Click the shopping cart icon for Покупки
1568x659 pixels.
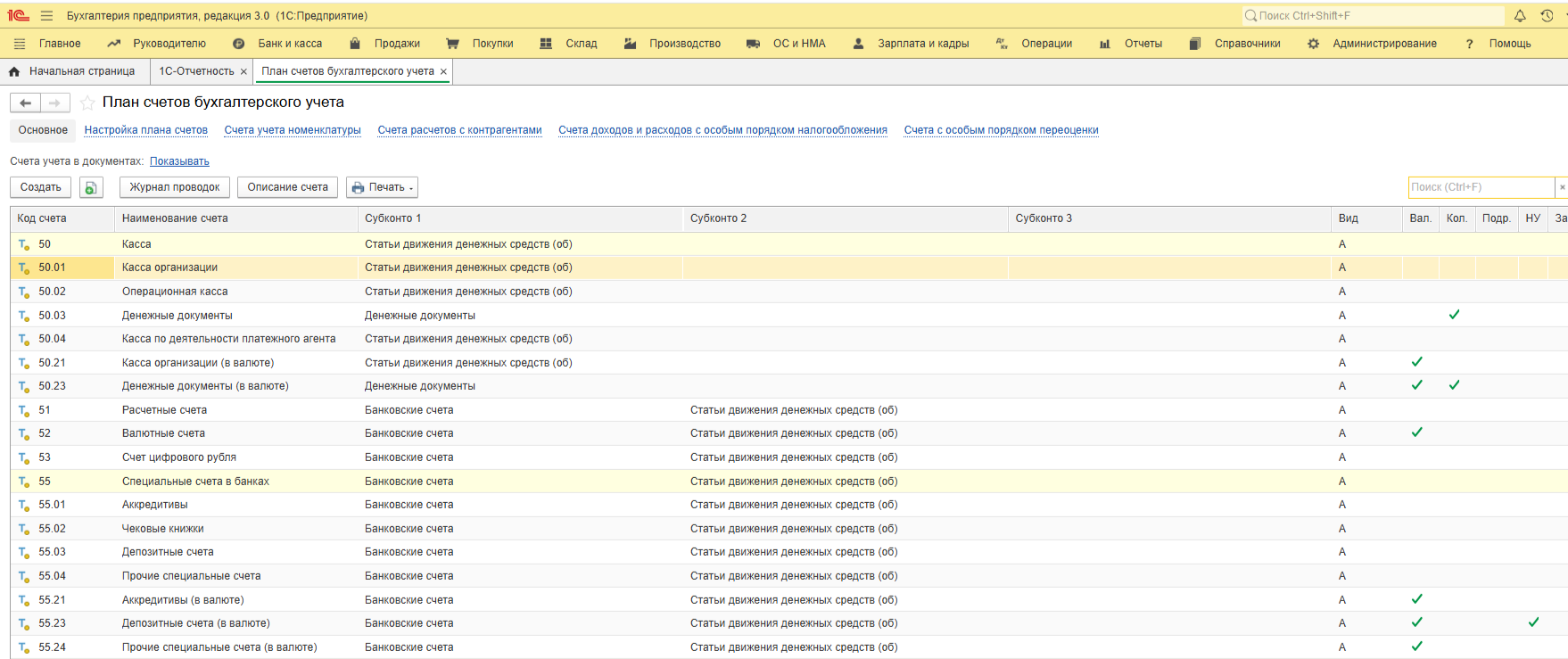pyautogui.click(x=453, y=44)
